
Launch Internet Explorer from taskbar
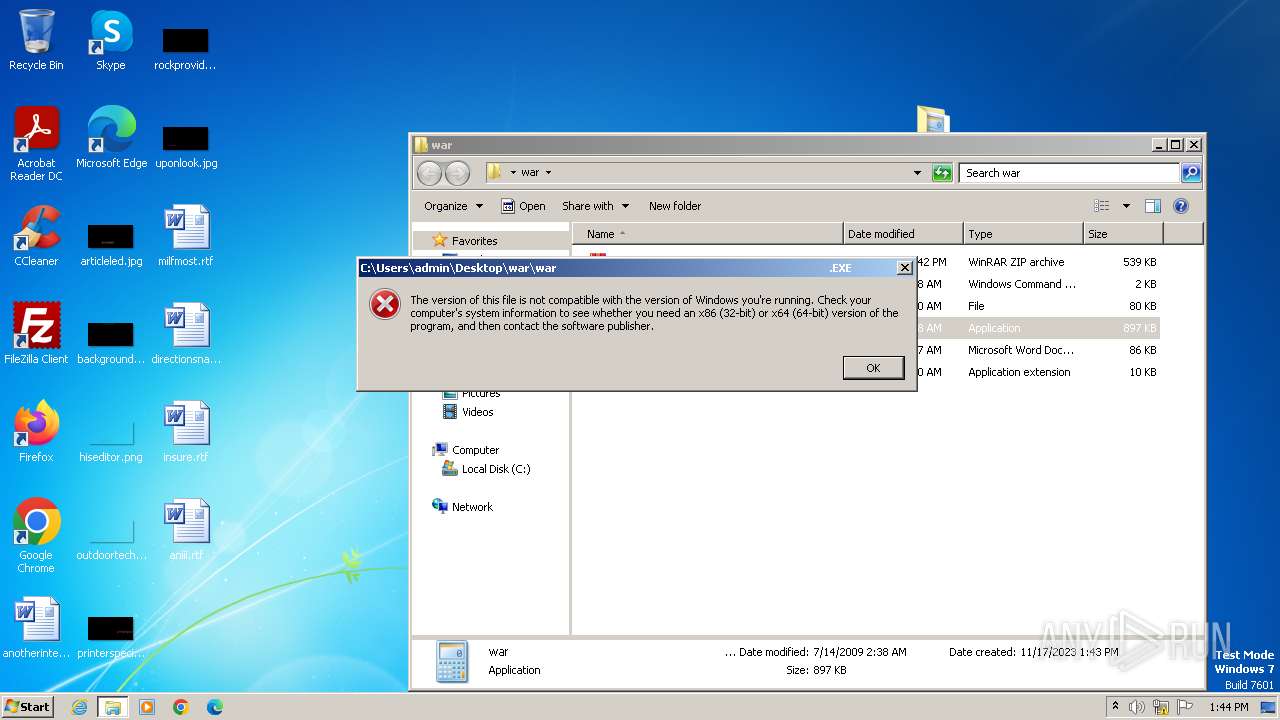[79, 707]
